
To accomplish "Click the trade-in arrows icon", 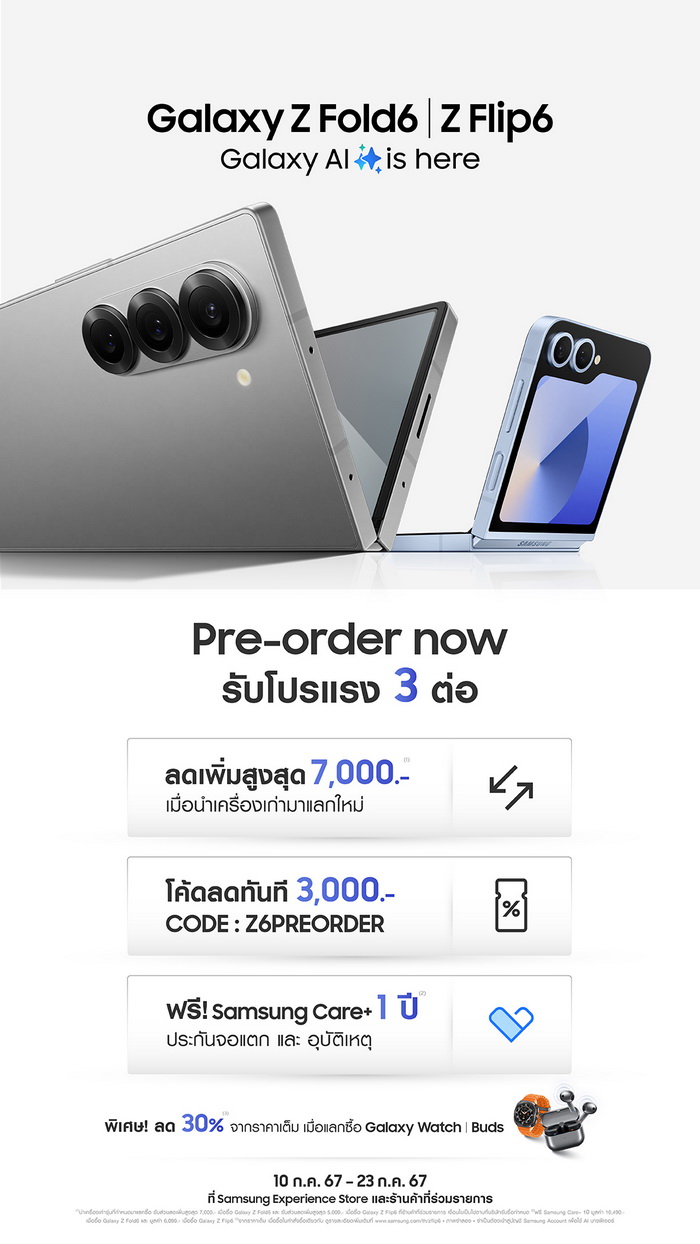I will pyautogui.click(x=511, y=787).
